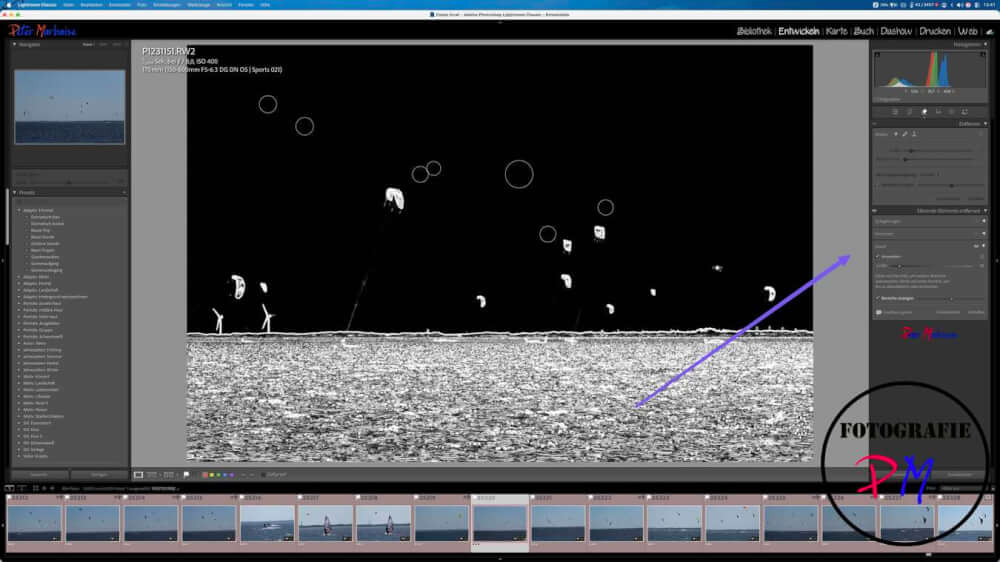Click Schließen in the Staub section footer
The image size is (1000, 562).
click(976, 313)
